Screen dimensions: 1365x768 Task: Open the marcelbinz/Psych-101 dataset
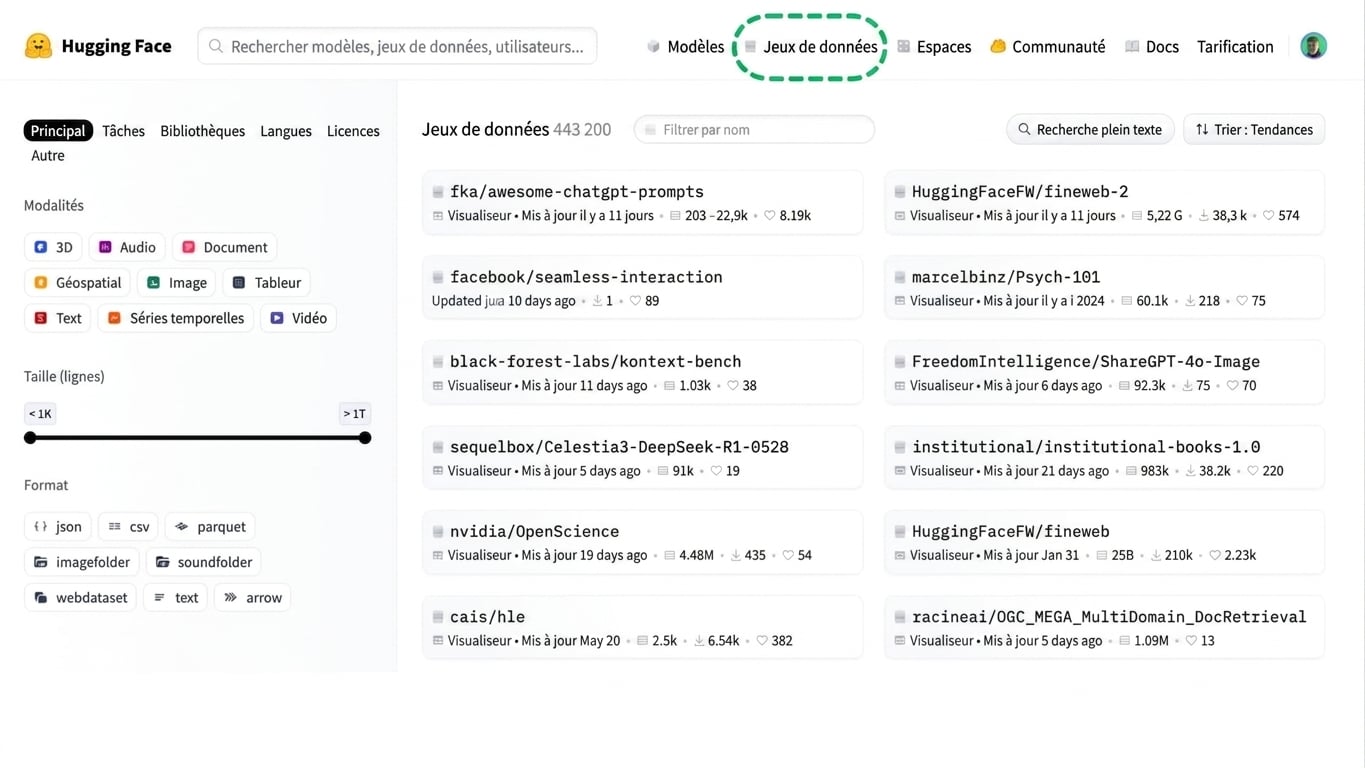1104,287
